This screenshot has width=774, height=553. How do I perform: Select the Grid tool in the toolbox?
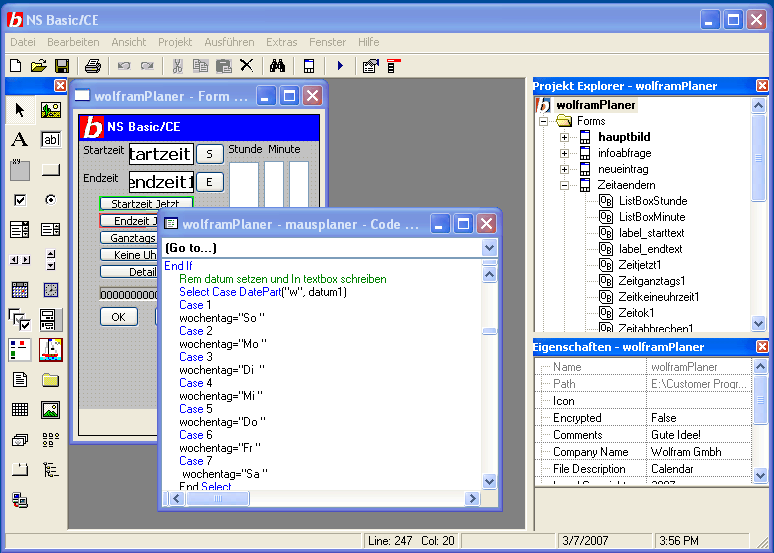click(20, 409)
